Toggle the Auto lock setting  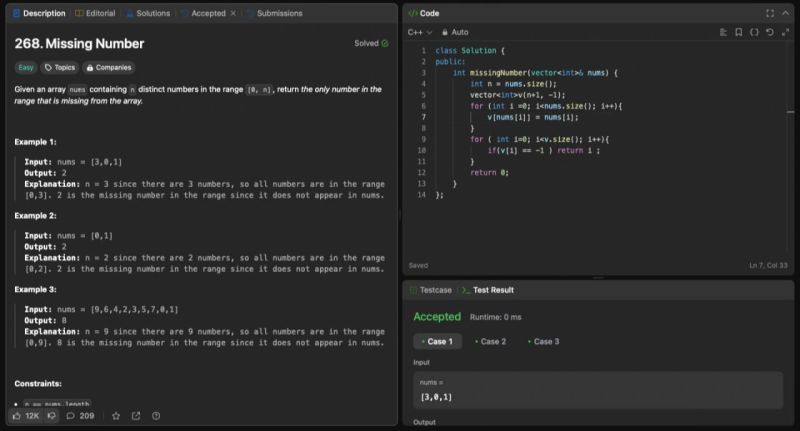click(455, 32)
